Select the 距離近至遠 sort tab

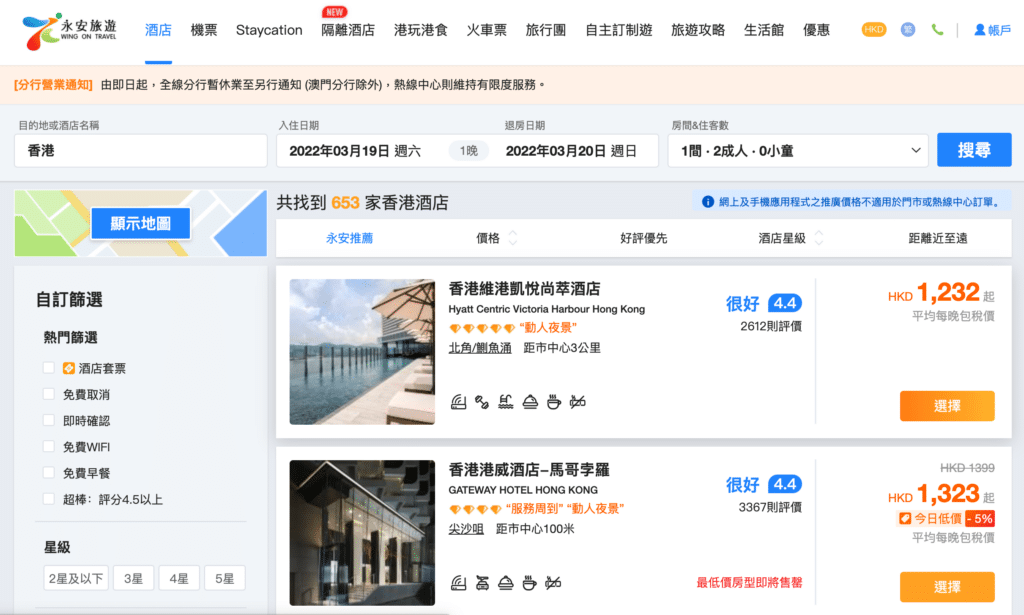click(938, 238)
